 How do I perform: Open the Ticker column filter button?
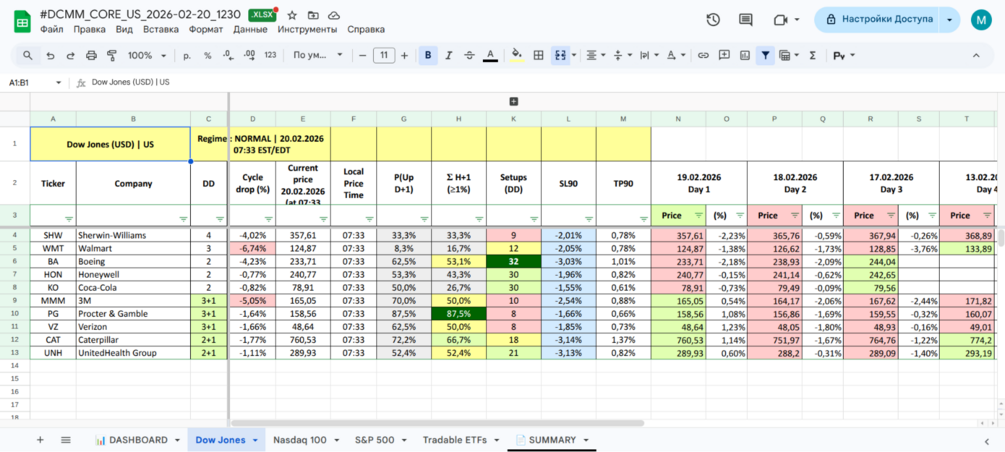69,218
